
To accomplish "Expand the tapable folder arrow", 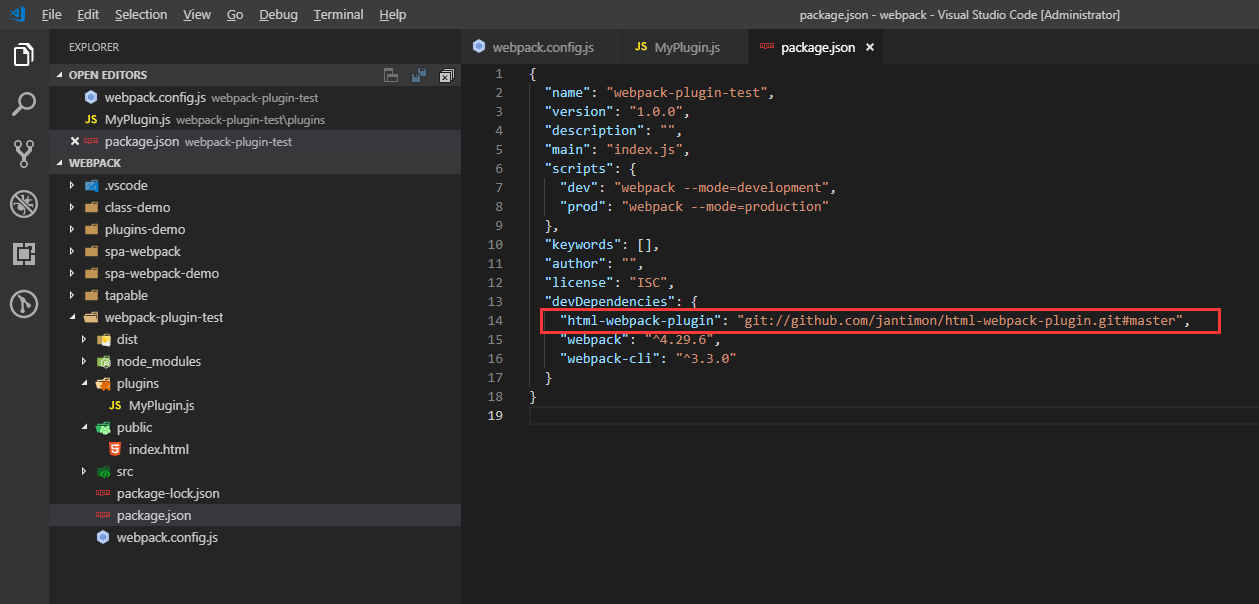I will click(x=72, y=296).
